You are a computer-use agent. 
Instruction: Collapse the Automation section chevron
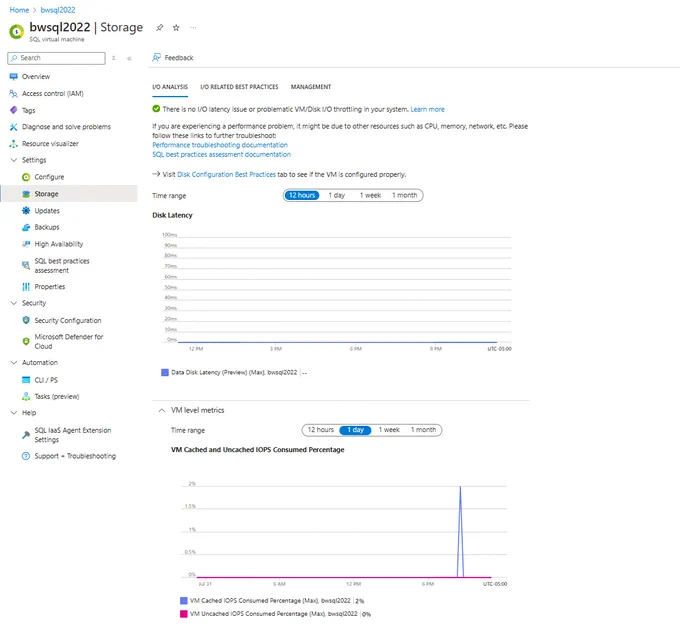13,363
